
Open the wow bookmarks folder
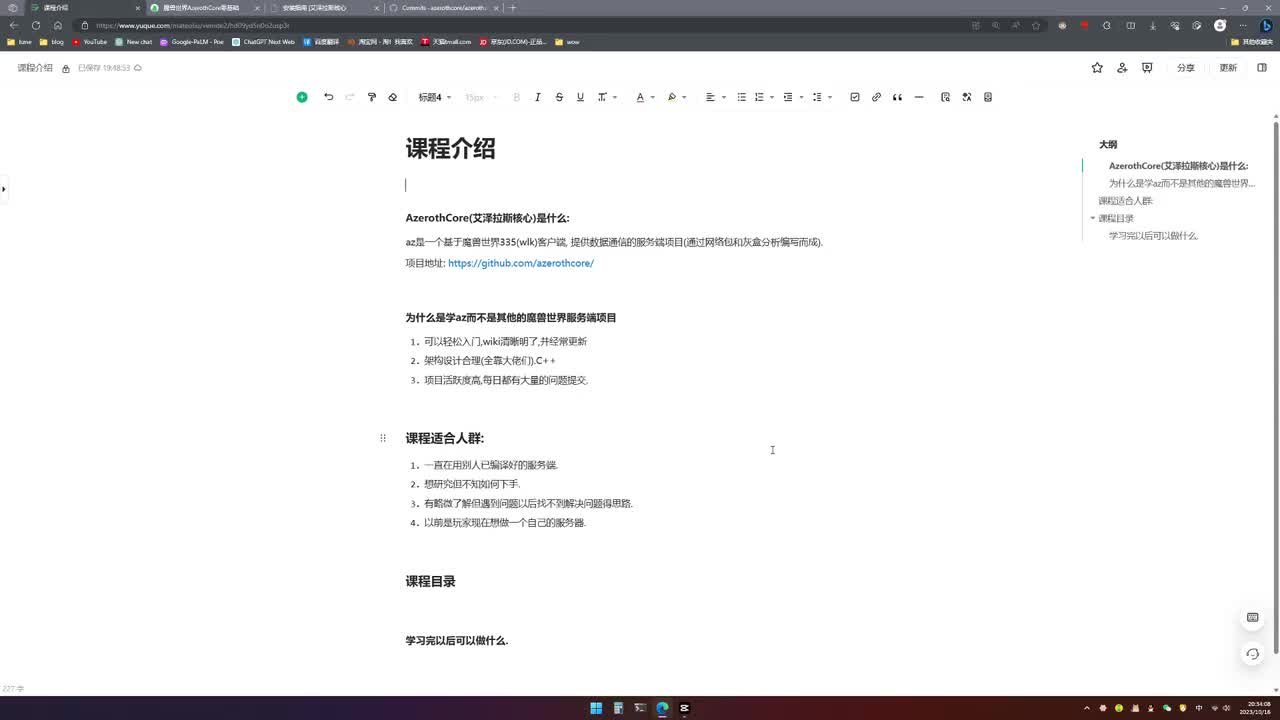pos(567,42)
